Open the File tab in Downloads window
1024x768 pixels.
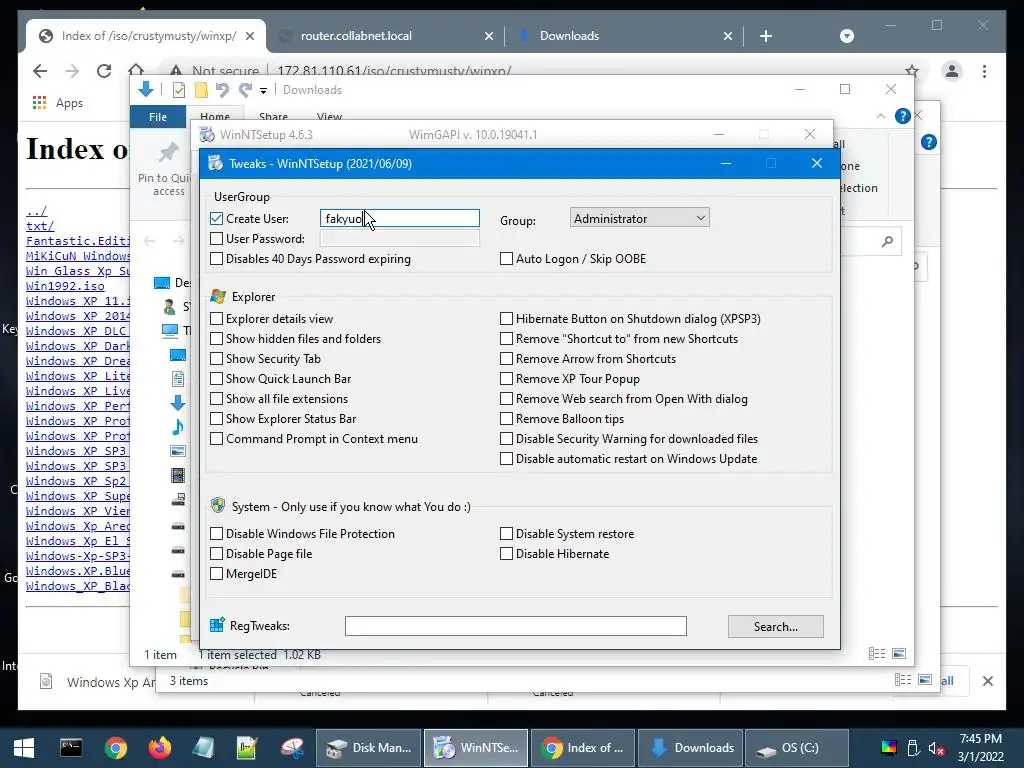click(158, 117)
